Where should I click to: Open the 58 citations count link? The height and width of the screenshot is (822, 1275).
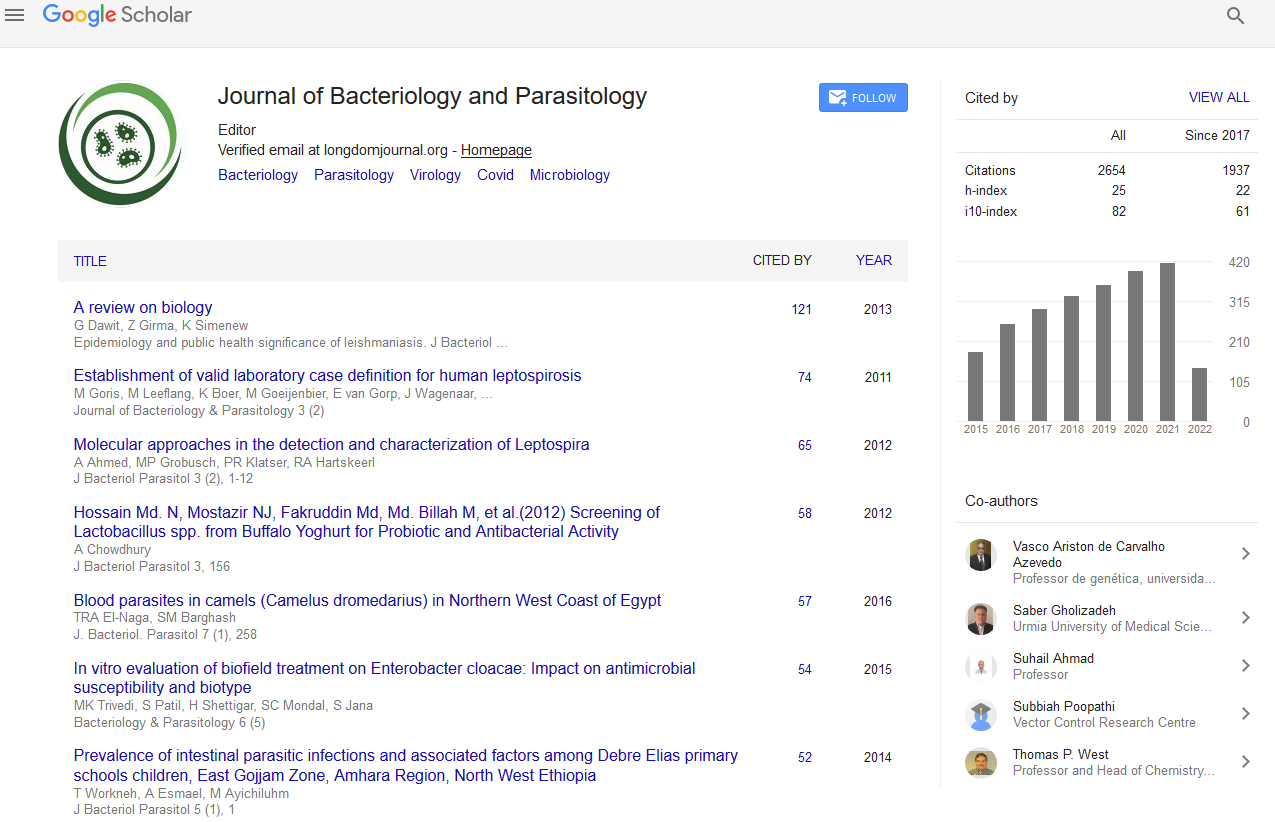805,513
